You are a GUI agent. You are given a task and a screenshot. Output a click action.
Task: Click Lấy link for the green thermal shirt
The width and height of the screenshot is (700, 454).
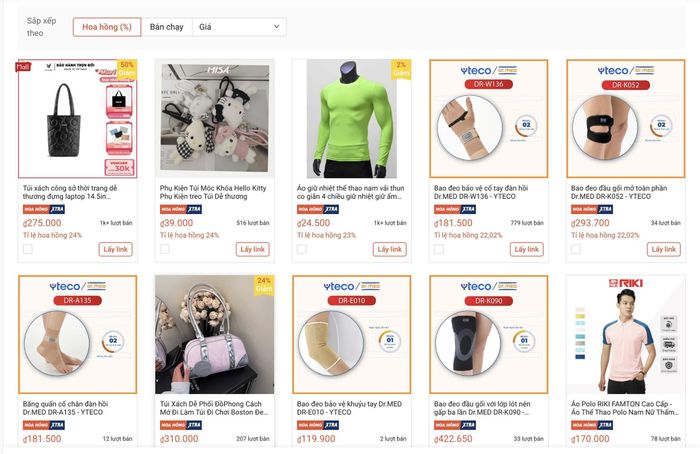390,249
